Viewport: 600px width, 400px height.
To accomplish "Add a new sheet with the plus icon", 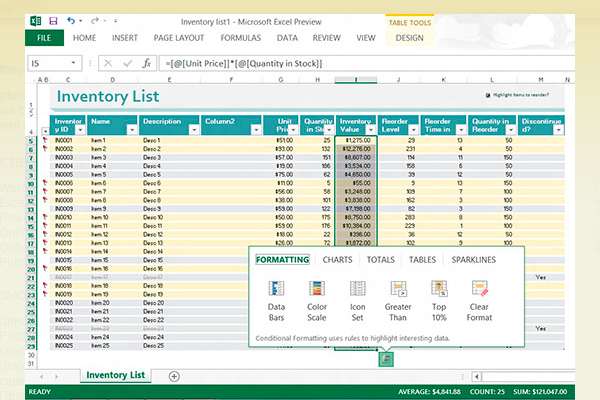I will 174,376.
